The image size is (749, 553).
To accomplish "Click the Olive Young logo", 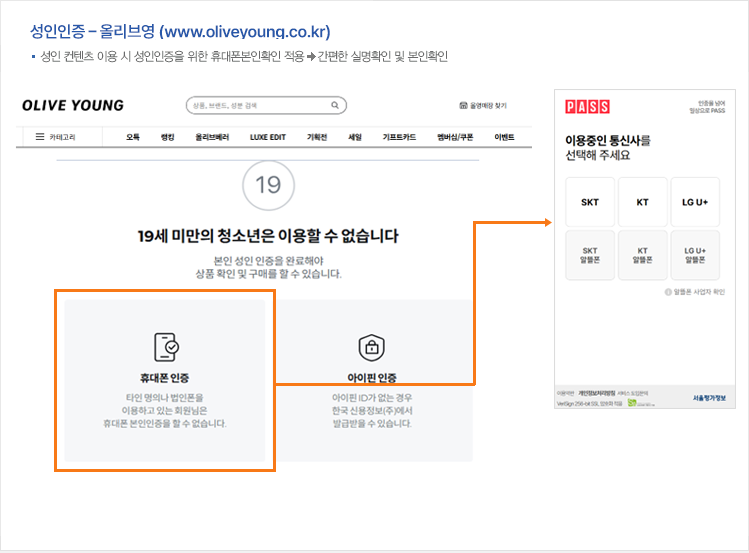I will (x=73, y=105).
